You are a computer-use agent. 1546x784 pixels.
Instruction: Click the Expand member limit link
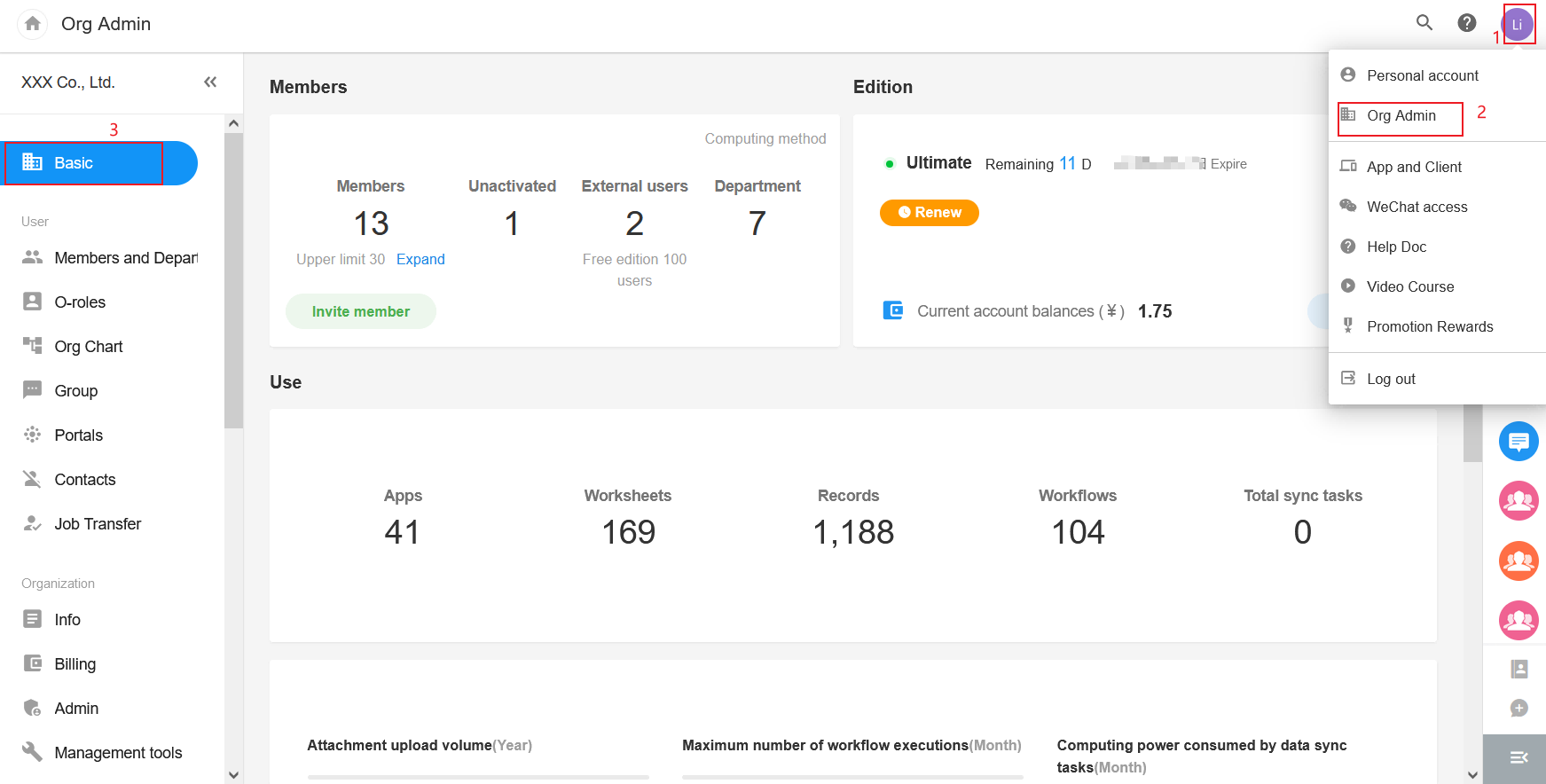[420, 259]
